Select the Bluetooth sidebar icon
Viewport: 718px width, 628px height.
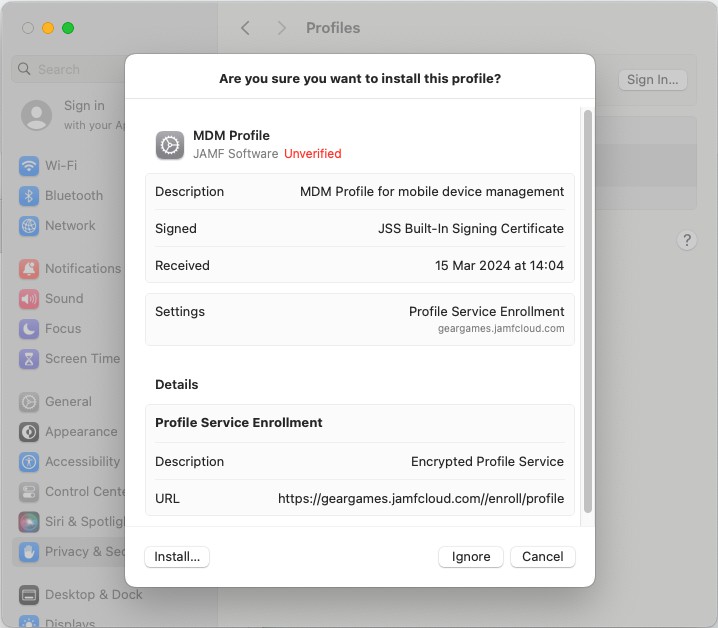29,196
